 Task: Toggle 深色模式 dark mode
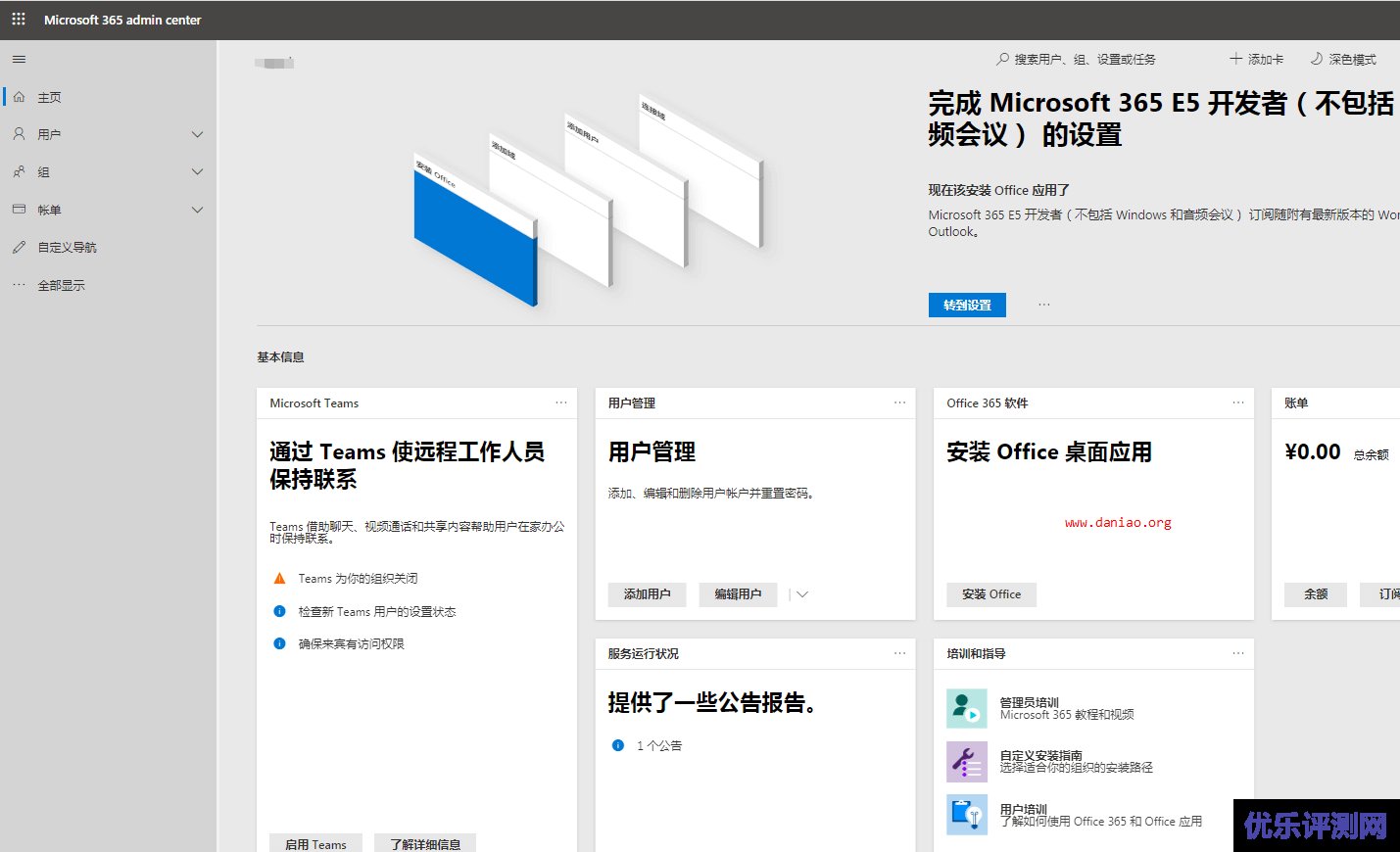pyautogui.click(x=1343, y=59)
